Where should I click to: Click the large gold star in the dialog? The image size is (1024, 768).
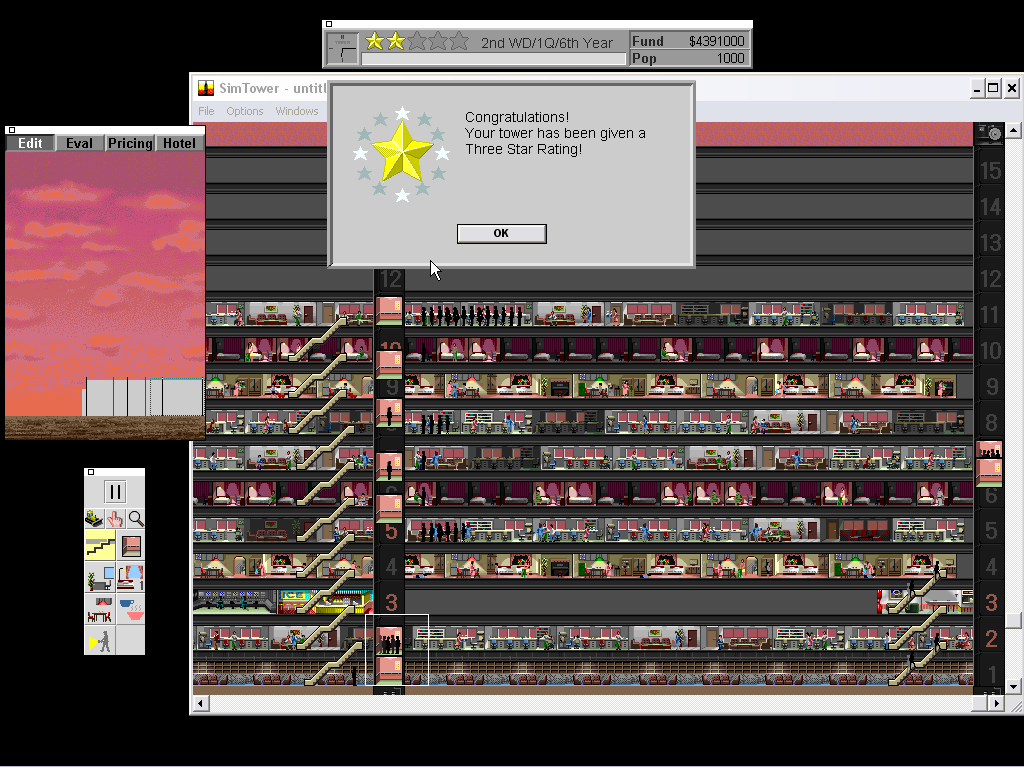(x=402, y=152)
